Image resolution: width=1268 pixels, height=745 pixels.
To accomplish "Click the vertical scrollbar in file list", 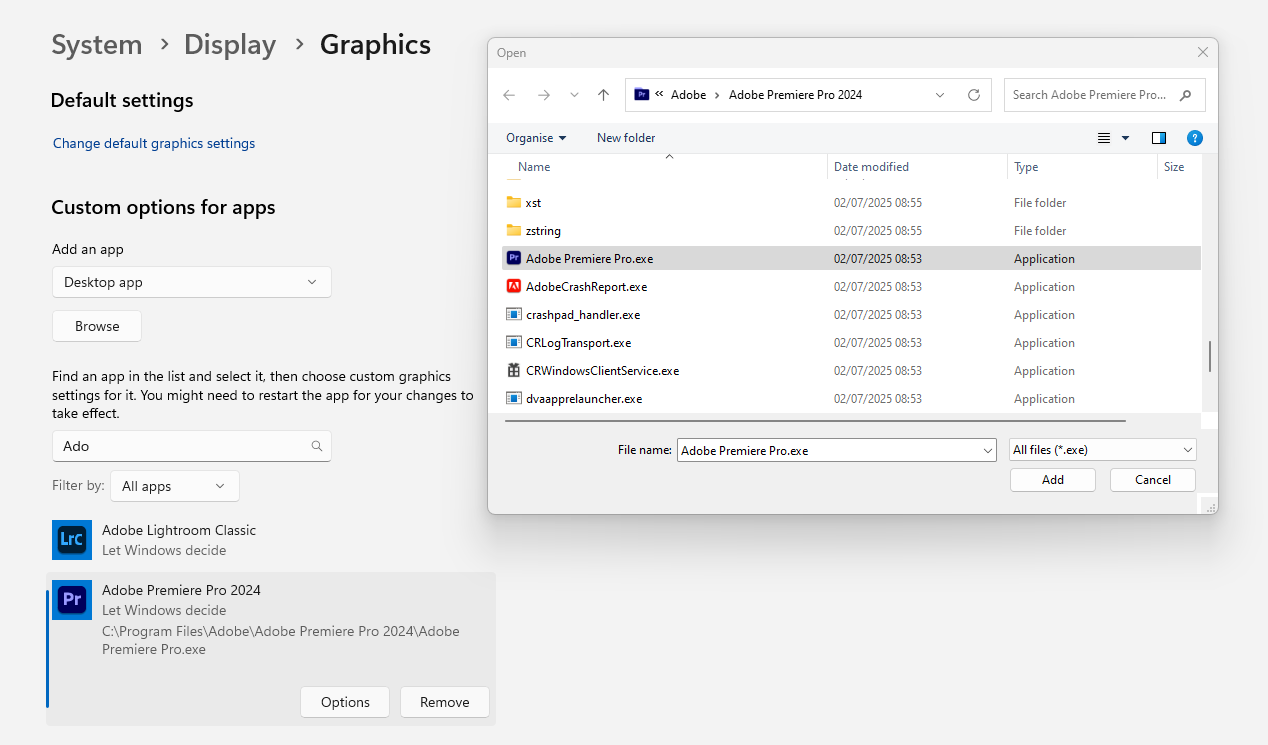I will click(x=1209, y=356).
